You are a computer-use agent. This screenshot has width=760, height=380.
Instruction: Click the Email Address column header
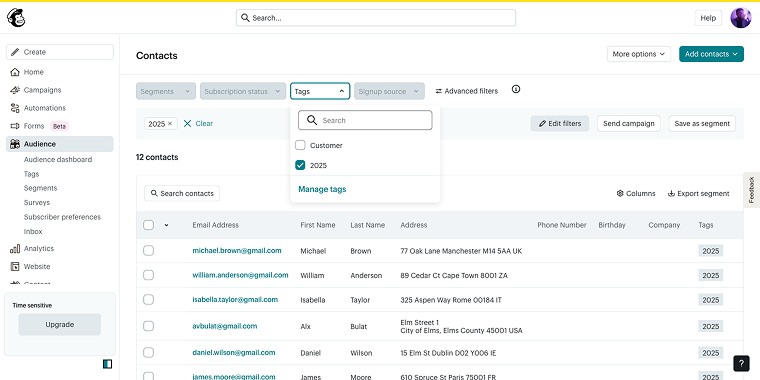pyautogui.click(x=216, y=225)
